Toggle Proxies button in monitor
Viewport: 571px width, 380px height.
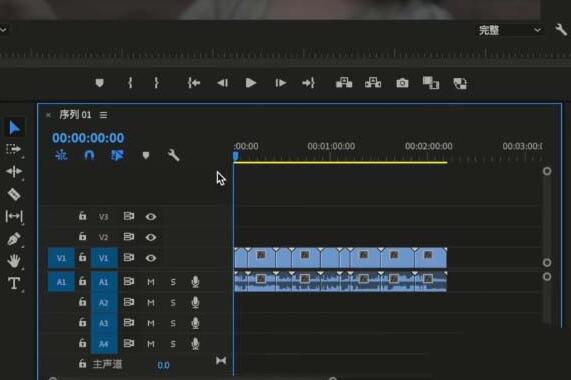coord(460,83)
